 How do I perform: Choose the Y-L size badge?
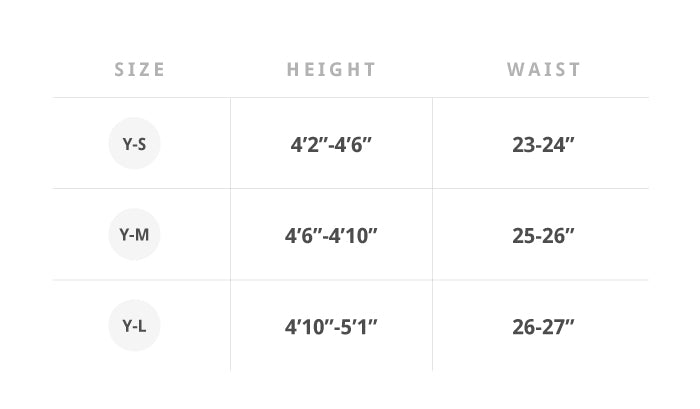pyautogui.click(x=134, y=326)
